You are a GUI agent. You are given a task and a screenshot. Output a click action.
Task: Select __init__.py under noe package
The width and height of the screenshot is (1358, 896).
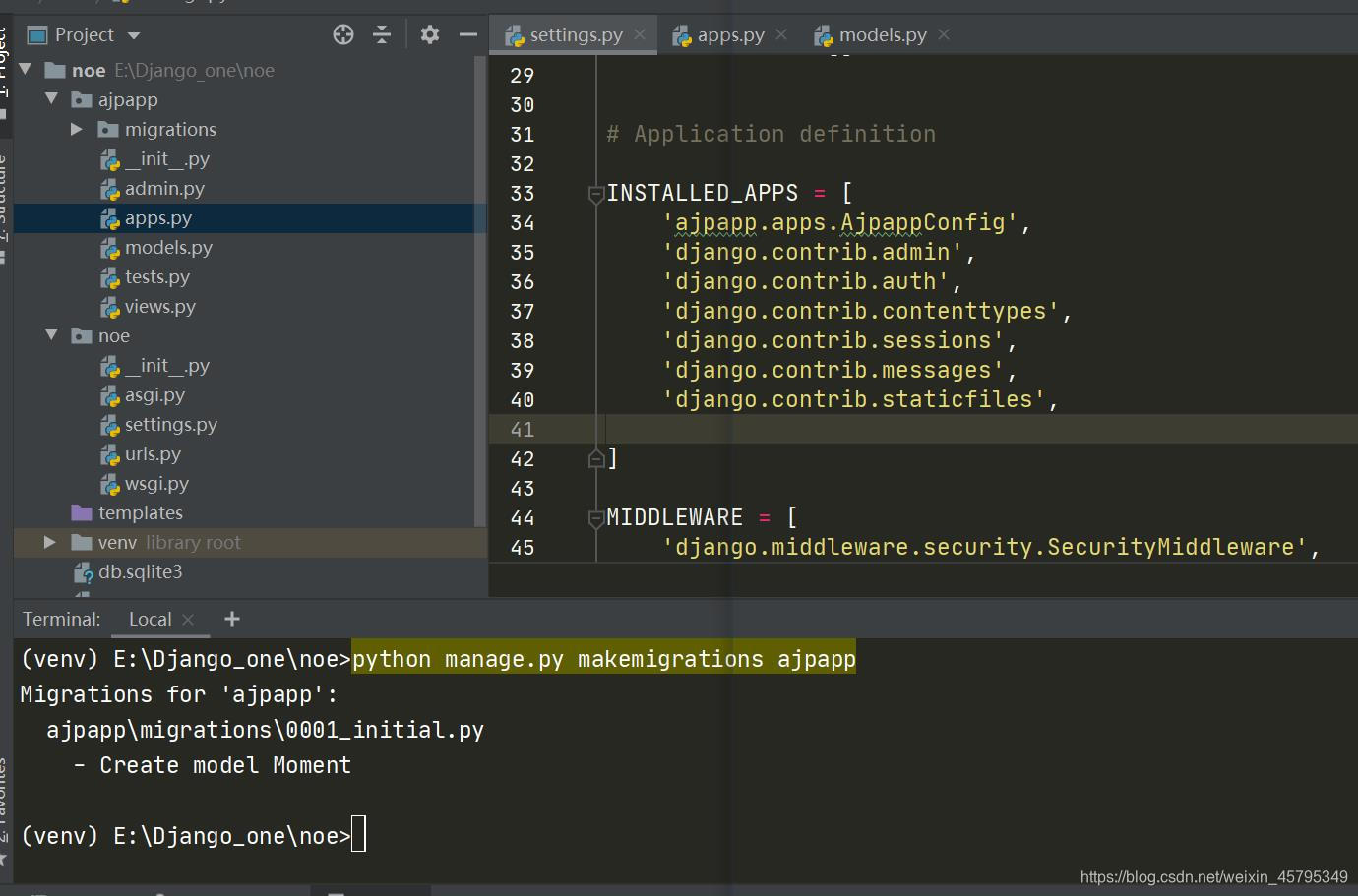point(166,365)
